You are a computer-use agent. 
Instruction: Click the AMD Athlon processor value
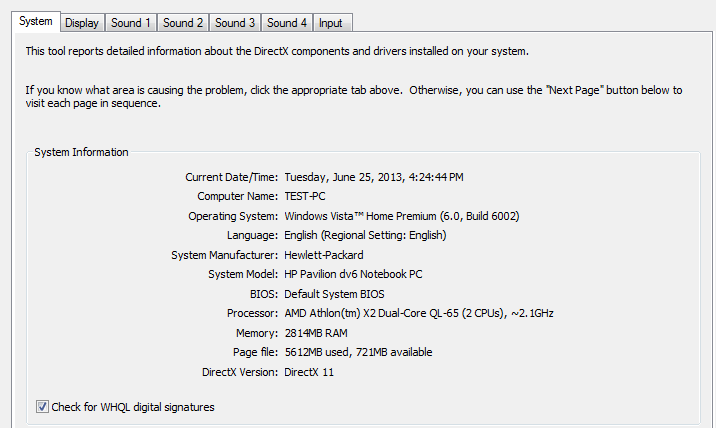coord(419,313)
